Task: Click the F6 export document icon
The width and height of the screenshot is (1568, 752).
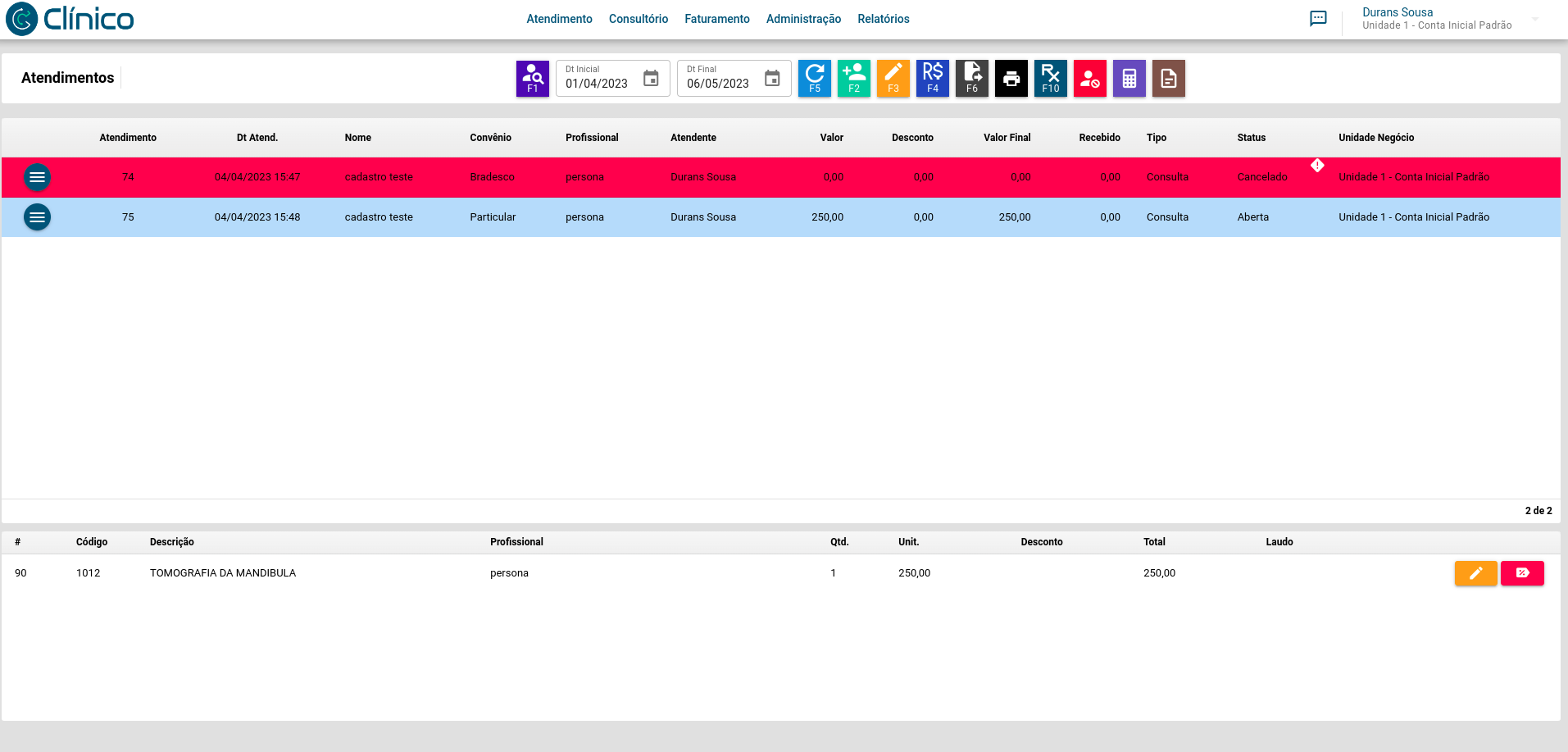Action: point(971,79)
